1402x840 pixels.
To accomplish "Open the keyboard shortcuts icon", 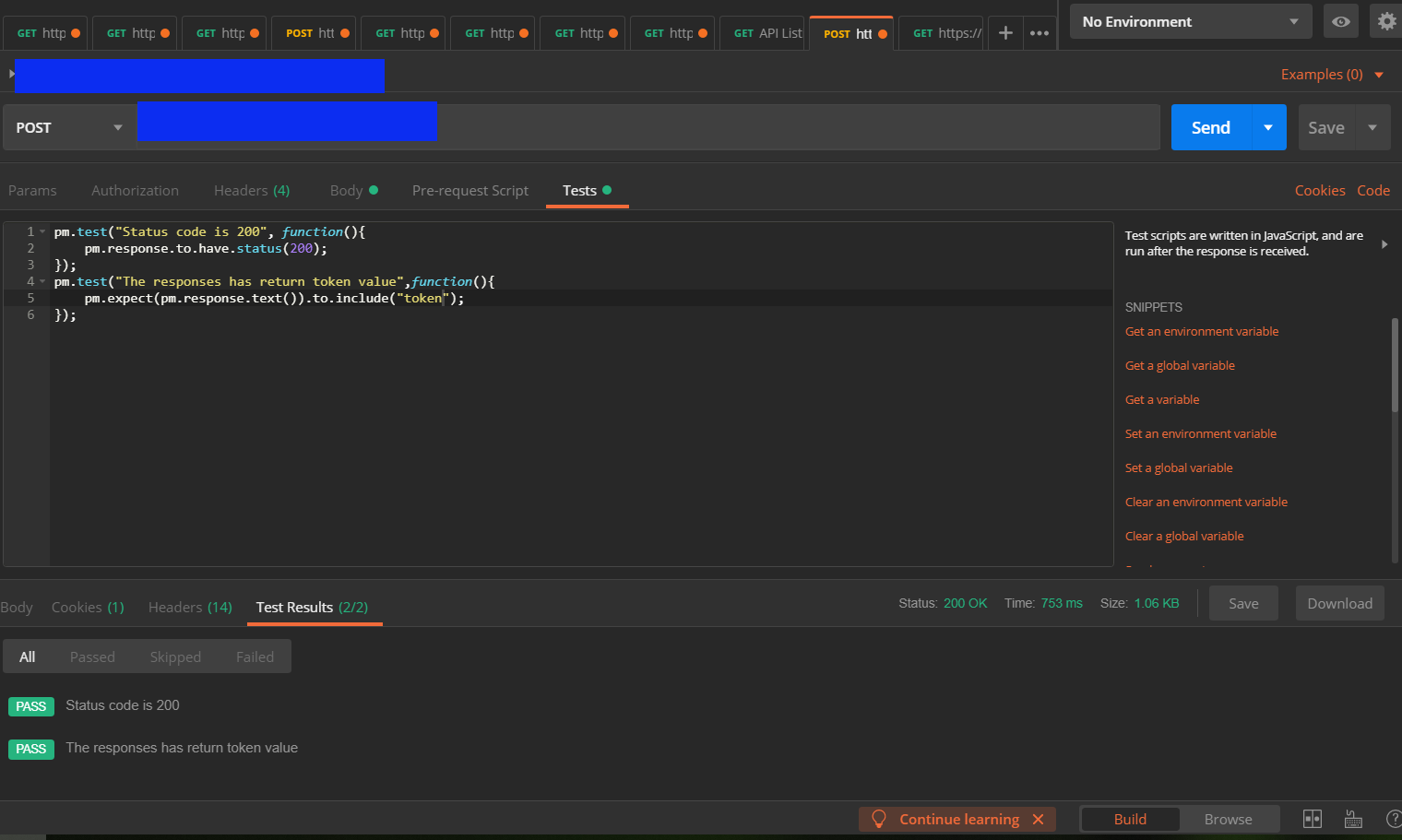I will [x=1353, y=819].
